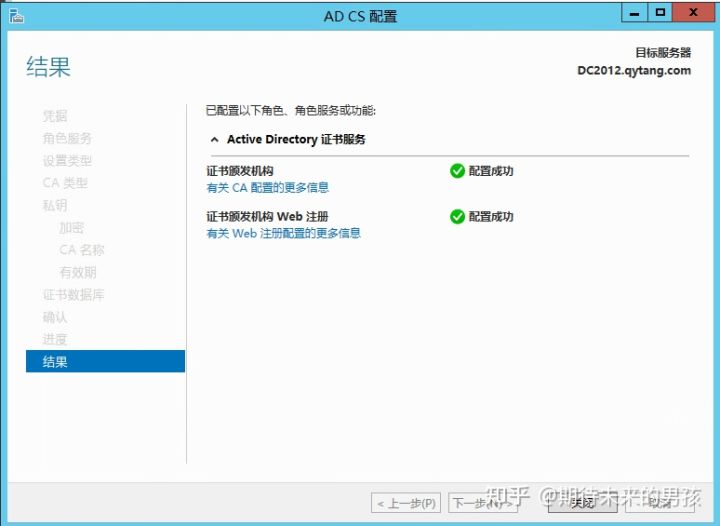Click the 取消 button

tap(660, 504)
